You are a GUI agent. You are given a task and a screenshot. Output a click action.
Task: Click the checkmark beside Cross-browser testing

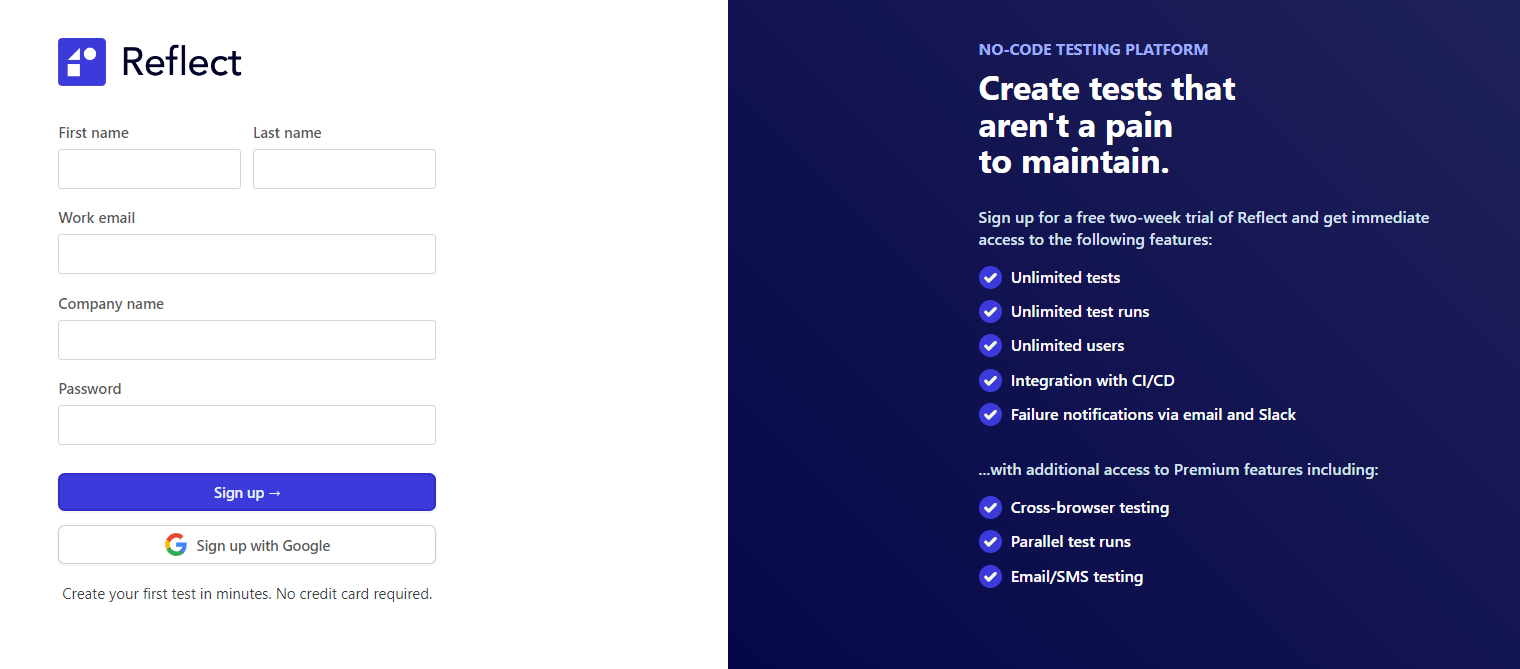[x=990, y=507]
